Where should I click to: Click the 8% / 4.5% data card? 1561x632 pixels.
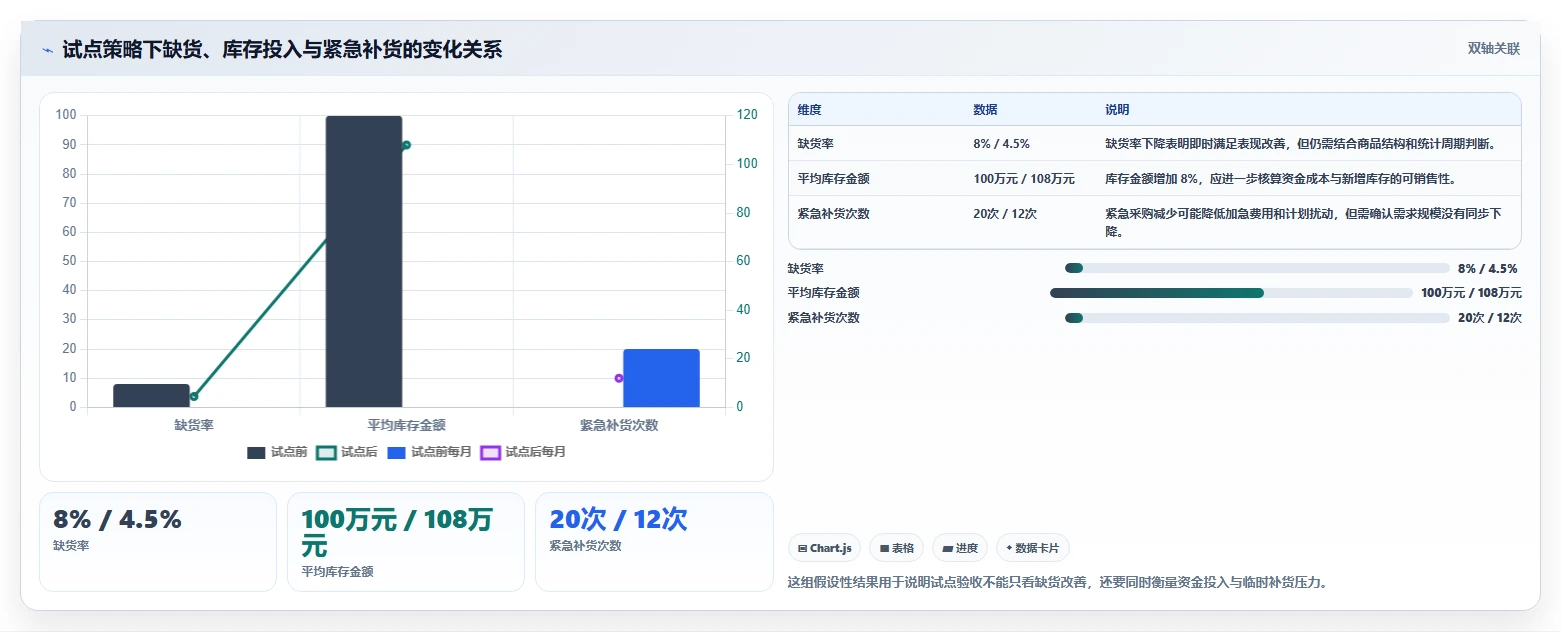click(x=158, y=542)
